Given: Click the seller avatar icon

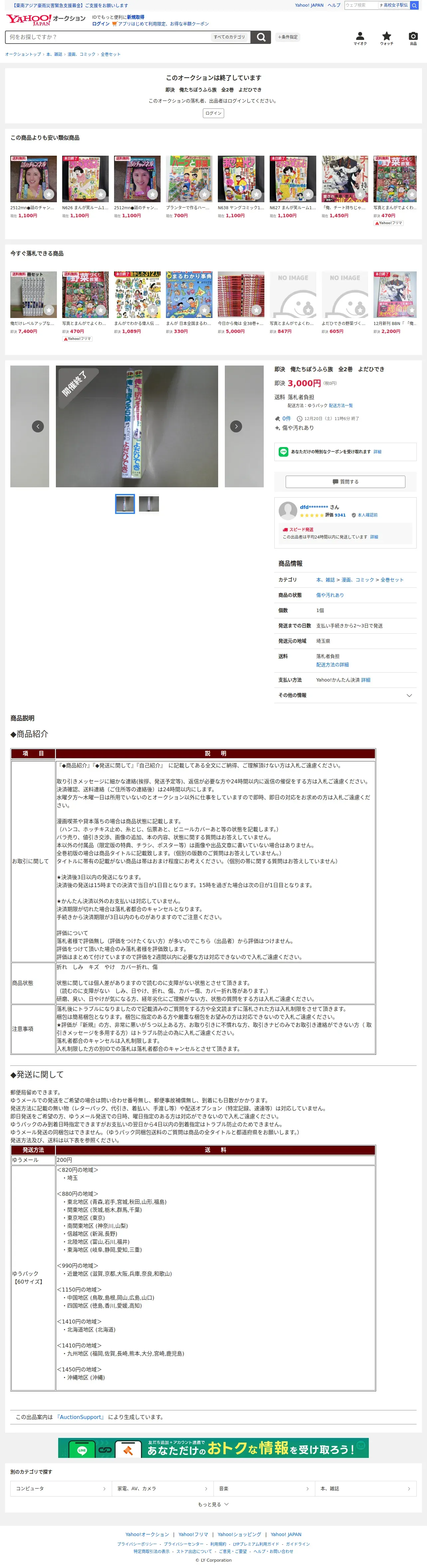Looking at the screenshot, I should (287, 511).
